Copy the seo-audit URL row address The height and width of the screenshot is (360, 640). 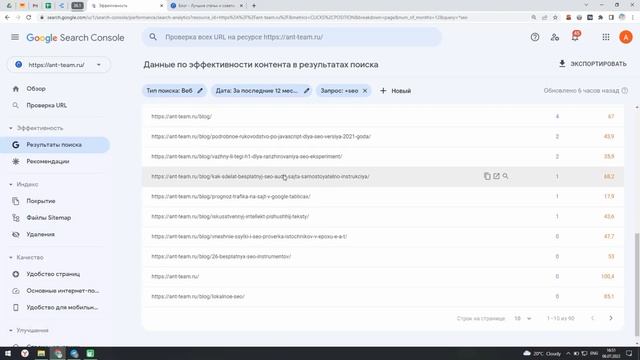pyautogui.click(x=487, y=176)
